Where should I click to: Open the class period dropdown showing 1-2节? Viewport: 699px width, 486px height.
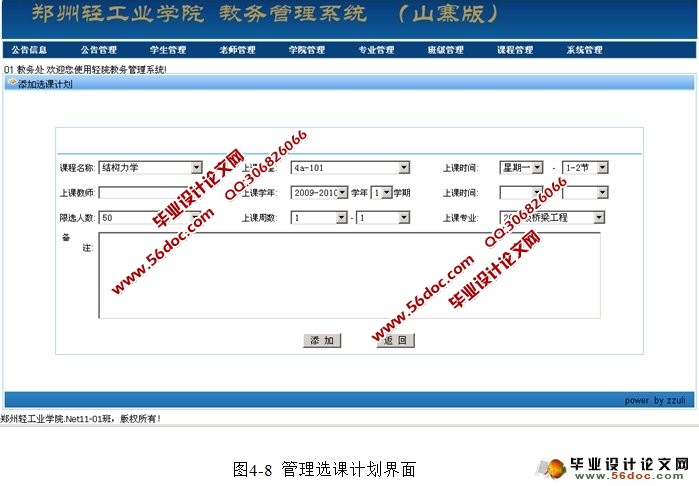[x=585, y=168]
